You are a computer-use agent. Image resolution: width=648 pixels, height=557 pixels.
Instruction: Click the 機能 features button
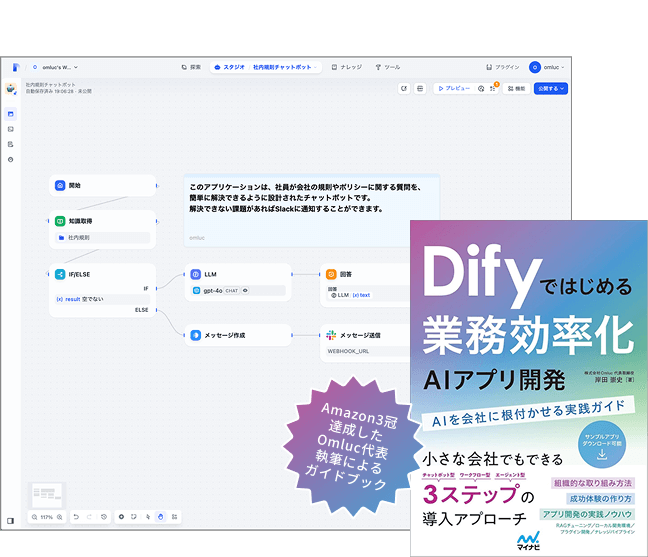point(516,88)
